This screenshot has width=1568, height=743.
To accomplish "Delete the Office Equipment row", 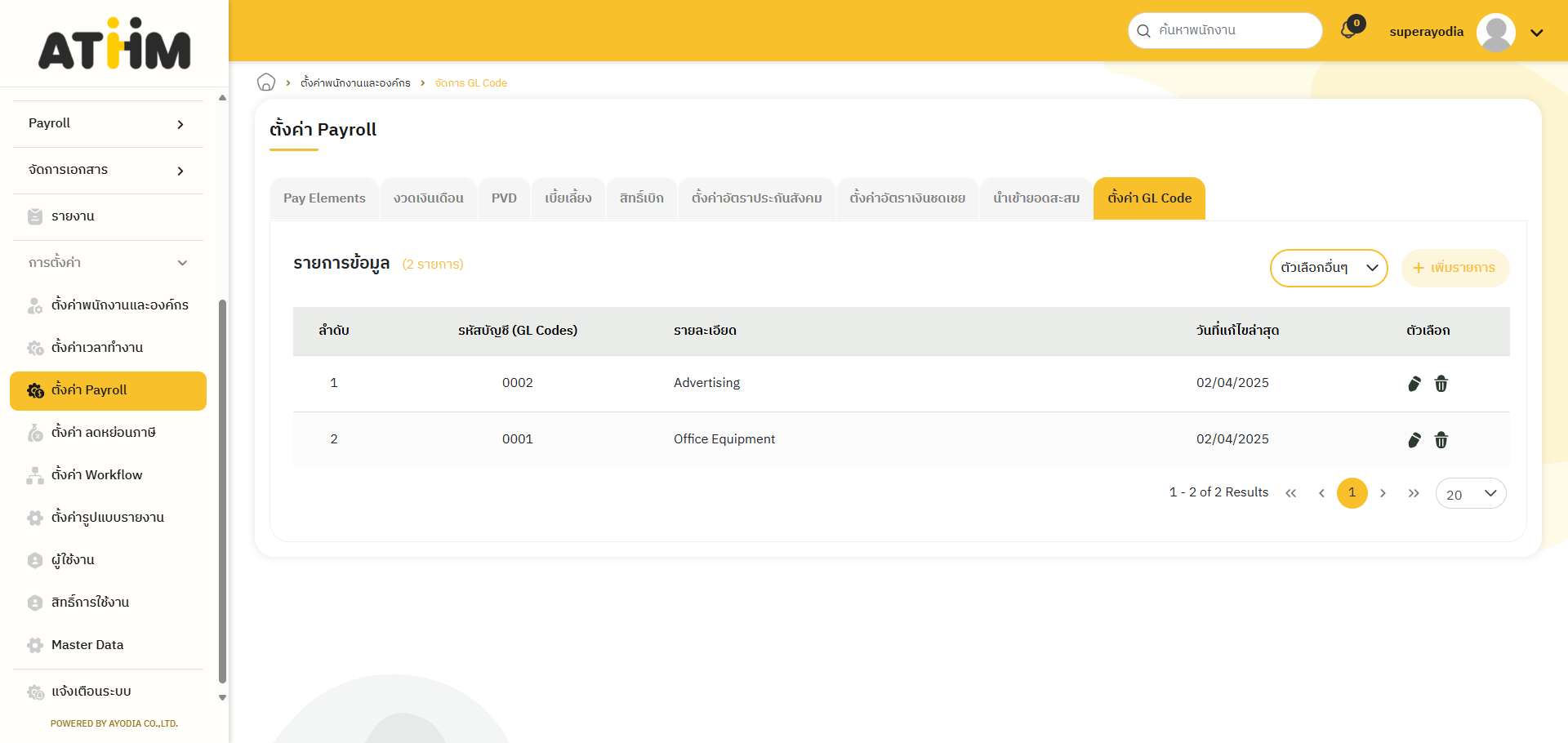I will tap(1441, 440).
